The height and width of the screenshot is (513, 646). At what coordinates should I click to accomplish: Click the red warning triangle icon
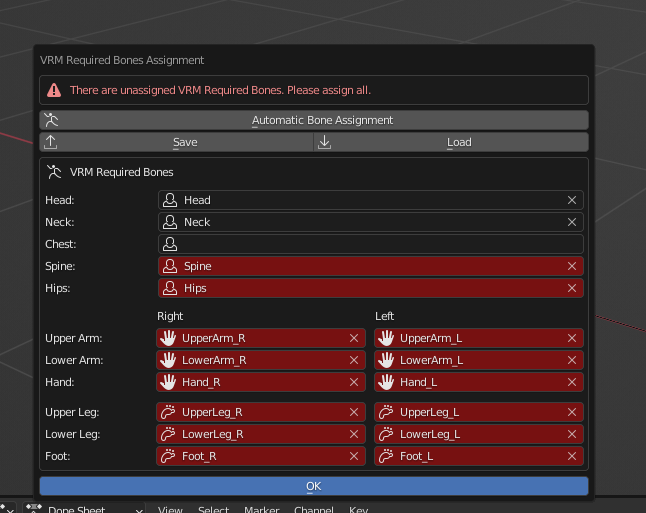coord(54,90)
